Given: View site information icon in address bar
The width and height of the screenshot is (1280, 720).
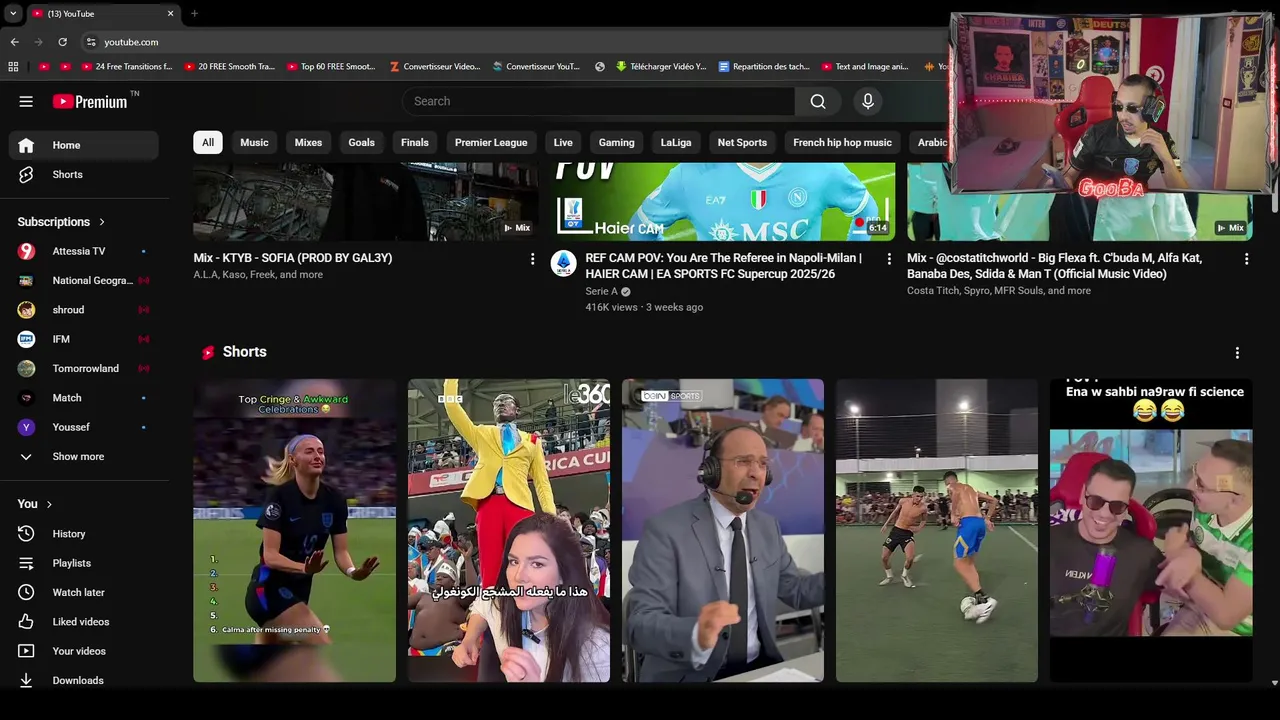Looking at the screenshot, I should tap(91, 42).
